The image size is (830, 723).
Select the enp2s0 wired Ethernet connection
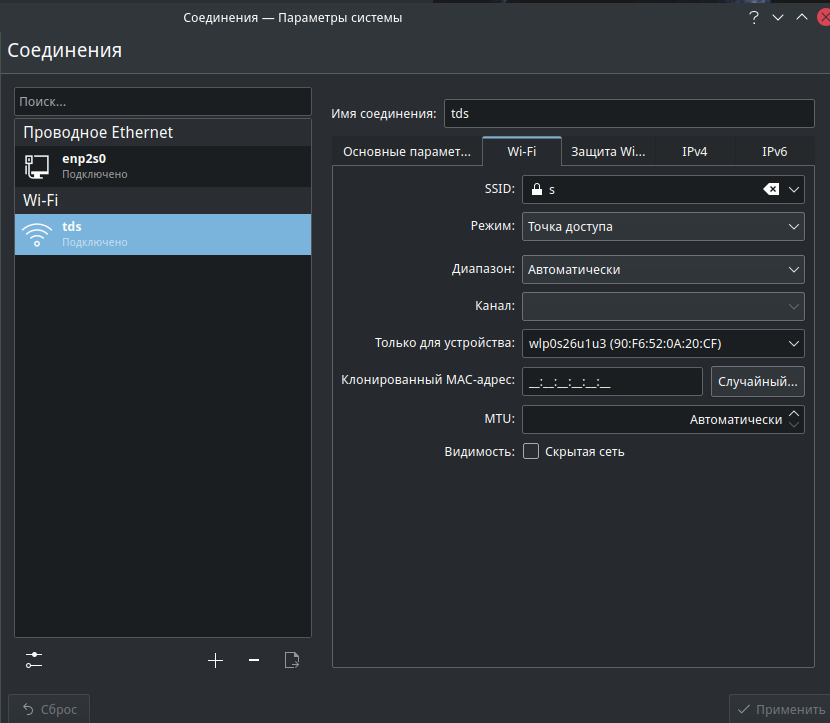[x=163, y=166]
